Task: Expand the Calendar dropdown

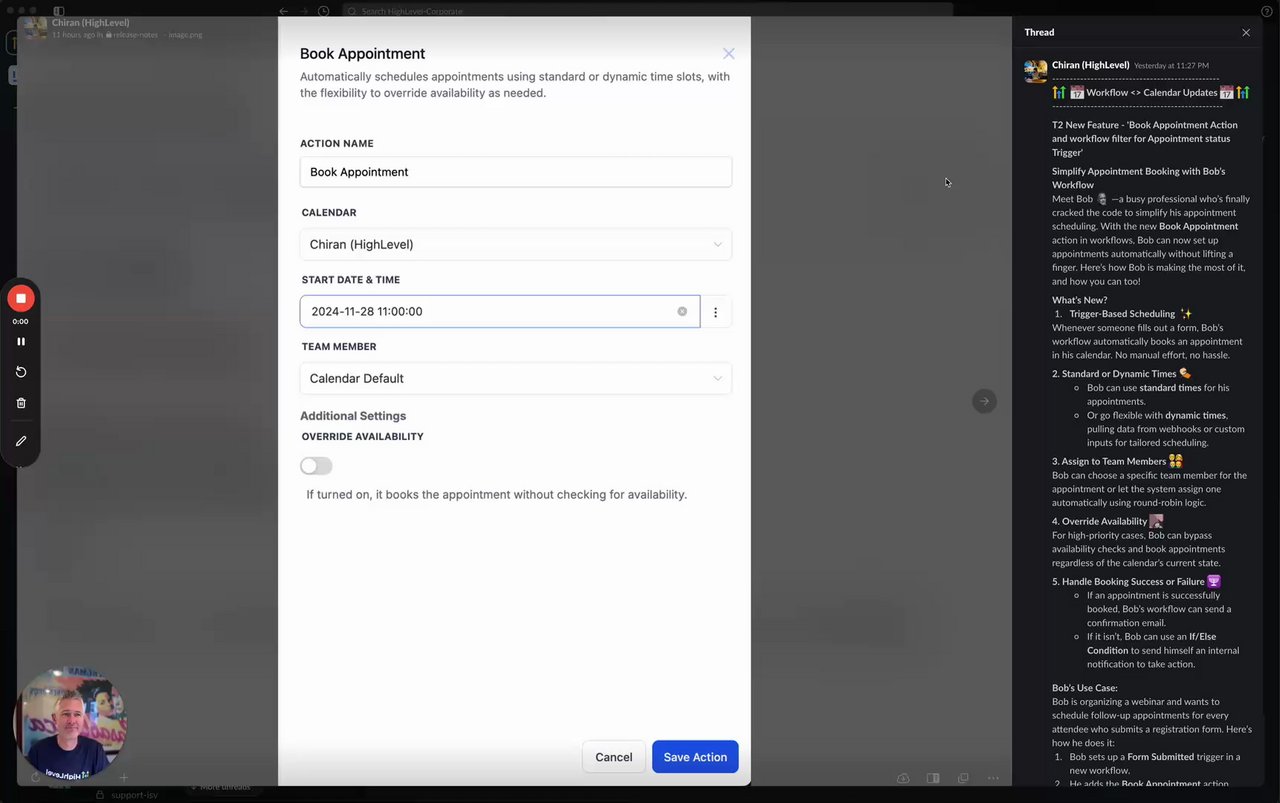Action: 515,245
